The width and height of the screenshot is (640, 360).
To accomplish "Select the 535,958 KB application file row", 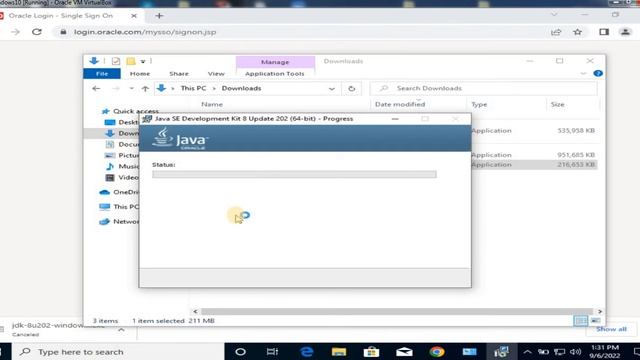I will tap(534, 131).
